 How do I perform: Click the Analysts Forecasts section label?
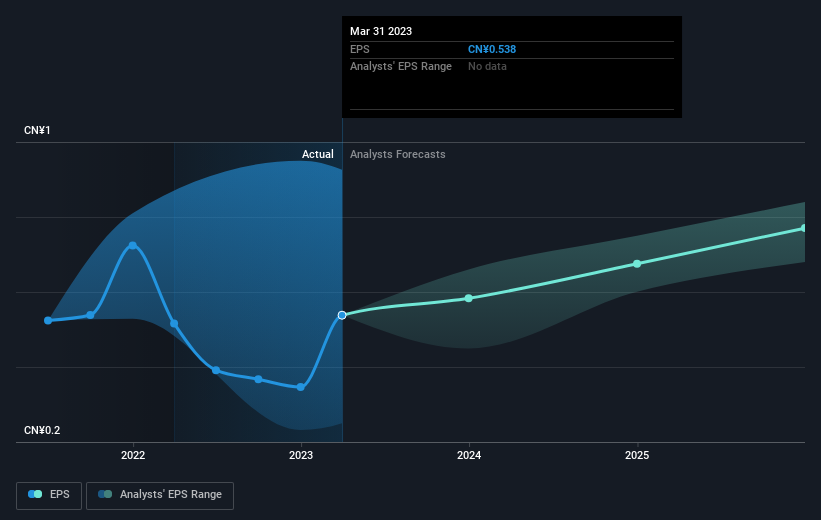tap(397, 154)
